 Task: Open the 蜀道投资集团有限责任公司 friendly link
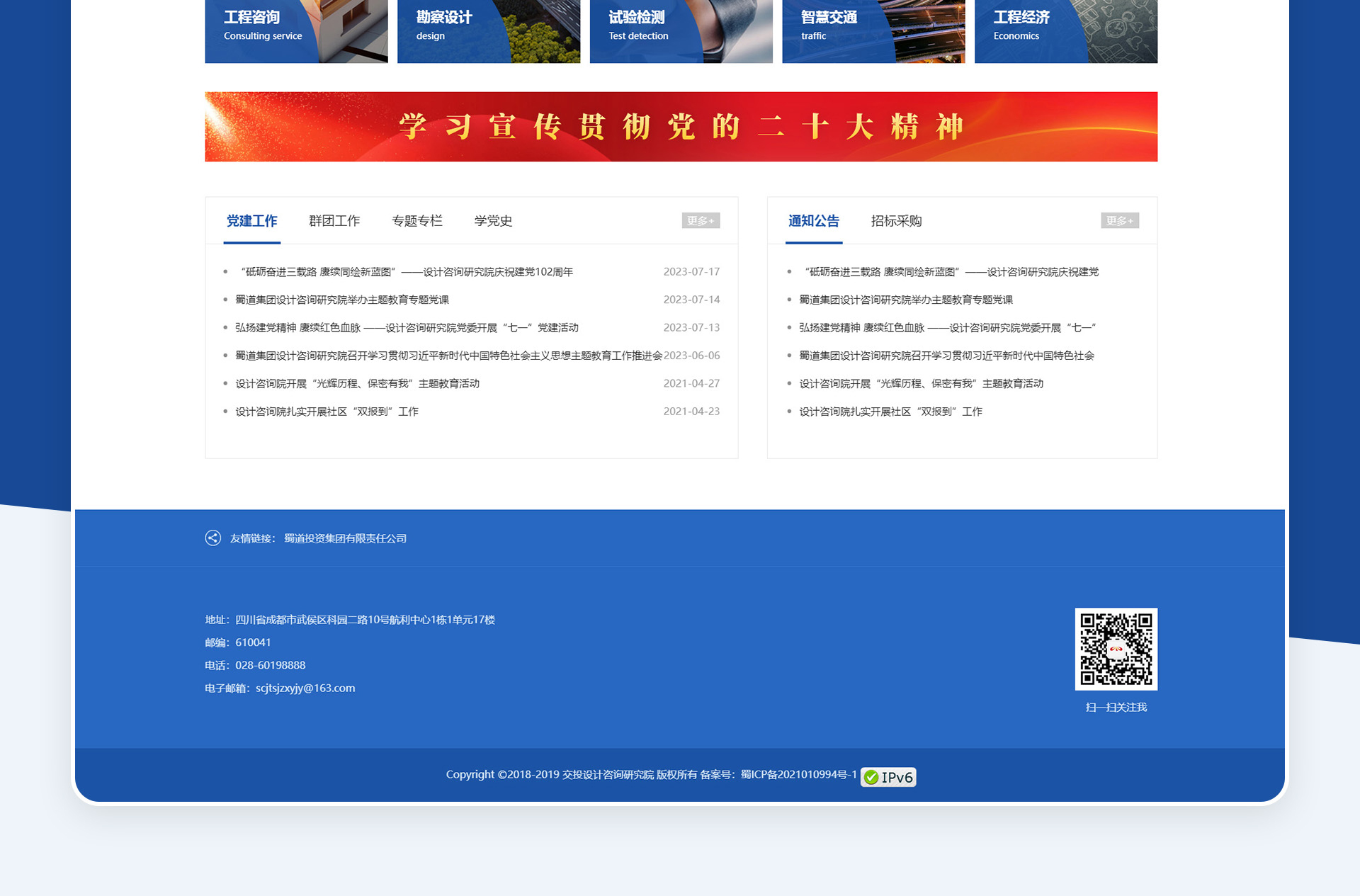click(345, 538)
